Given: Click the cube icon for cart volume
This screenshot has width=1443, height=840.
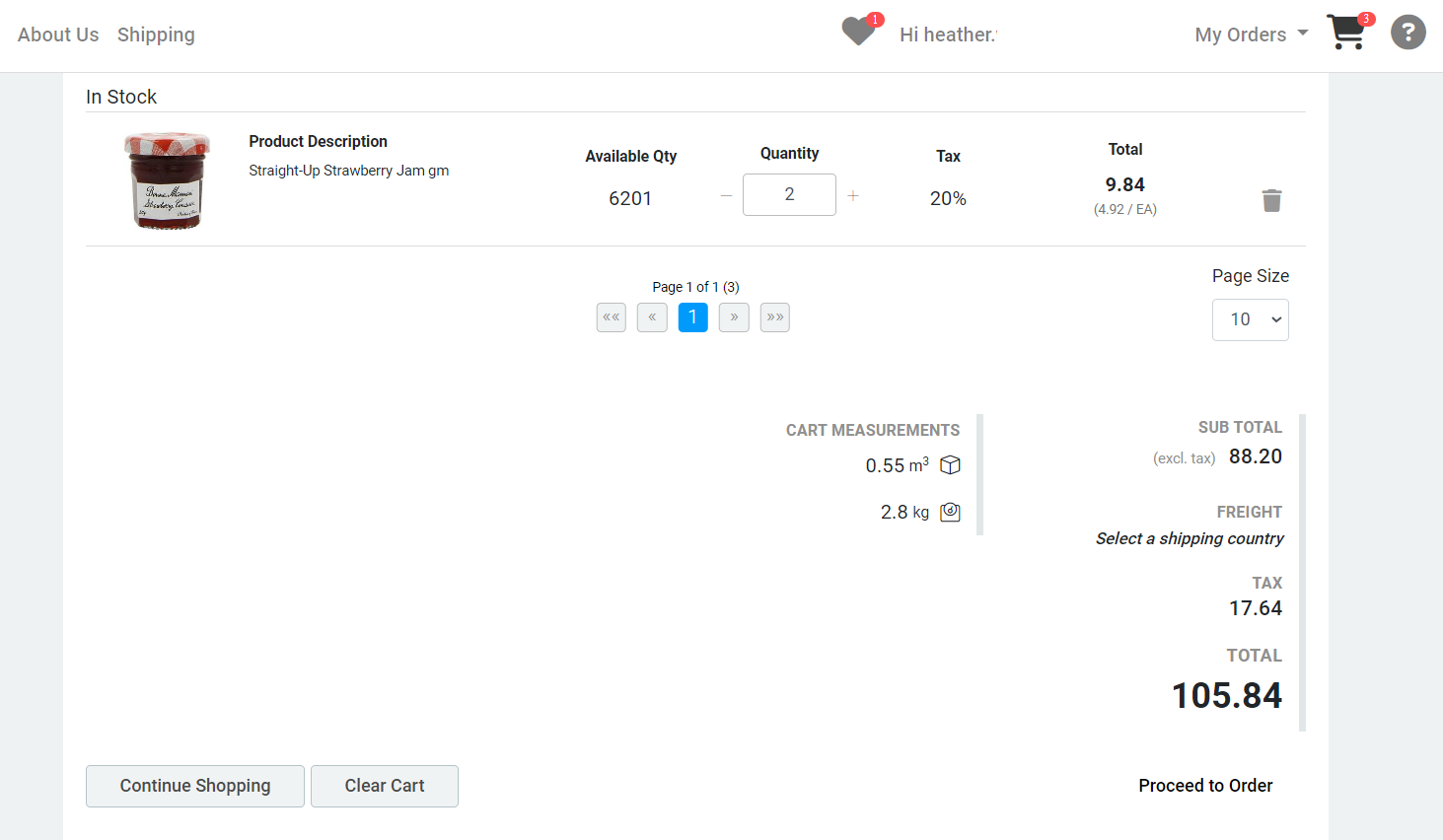Looking at the screenshot, I should coord(949,464).
